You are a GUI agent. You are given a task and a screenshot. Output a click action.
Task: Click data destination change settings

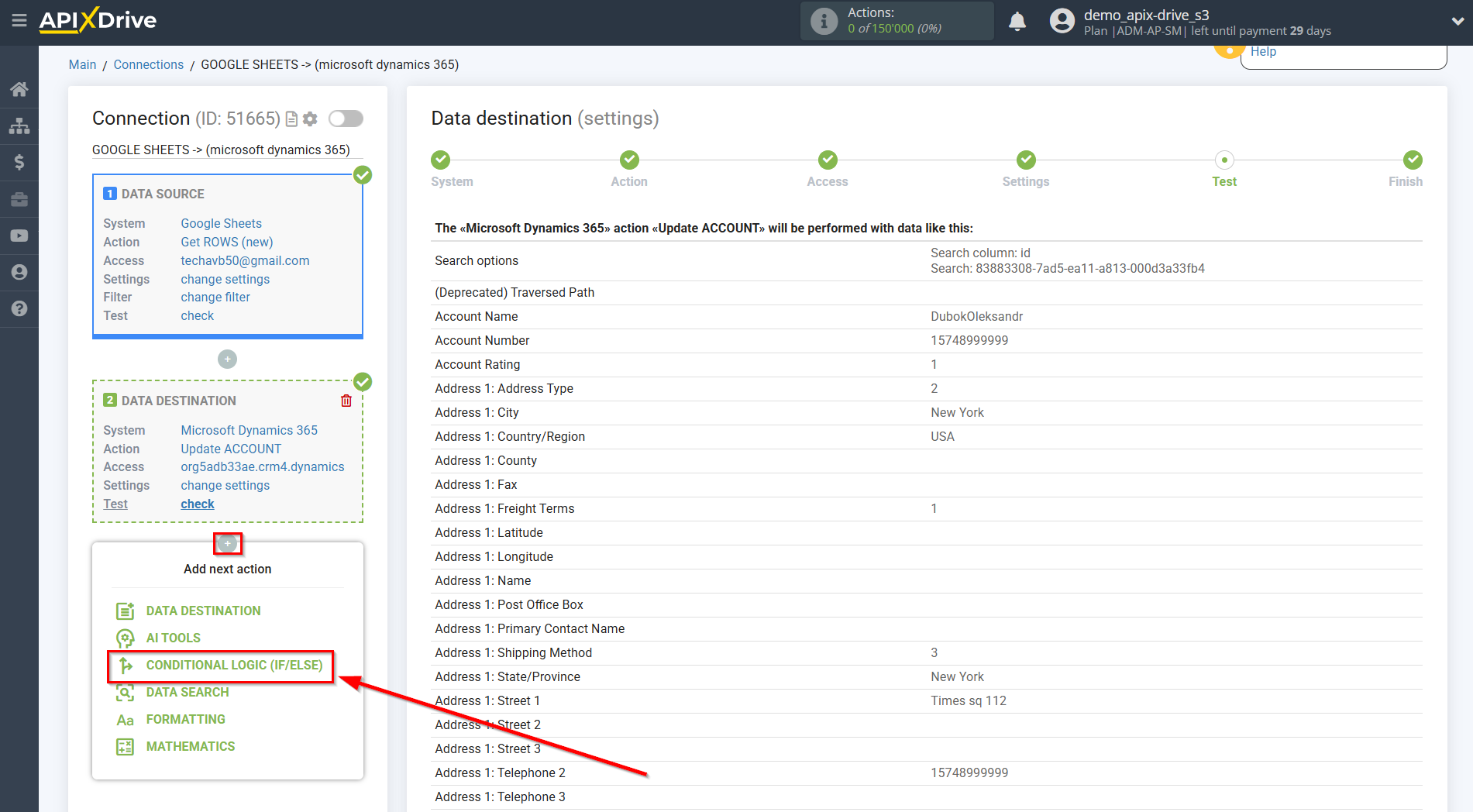click(x=225, y=485)
